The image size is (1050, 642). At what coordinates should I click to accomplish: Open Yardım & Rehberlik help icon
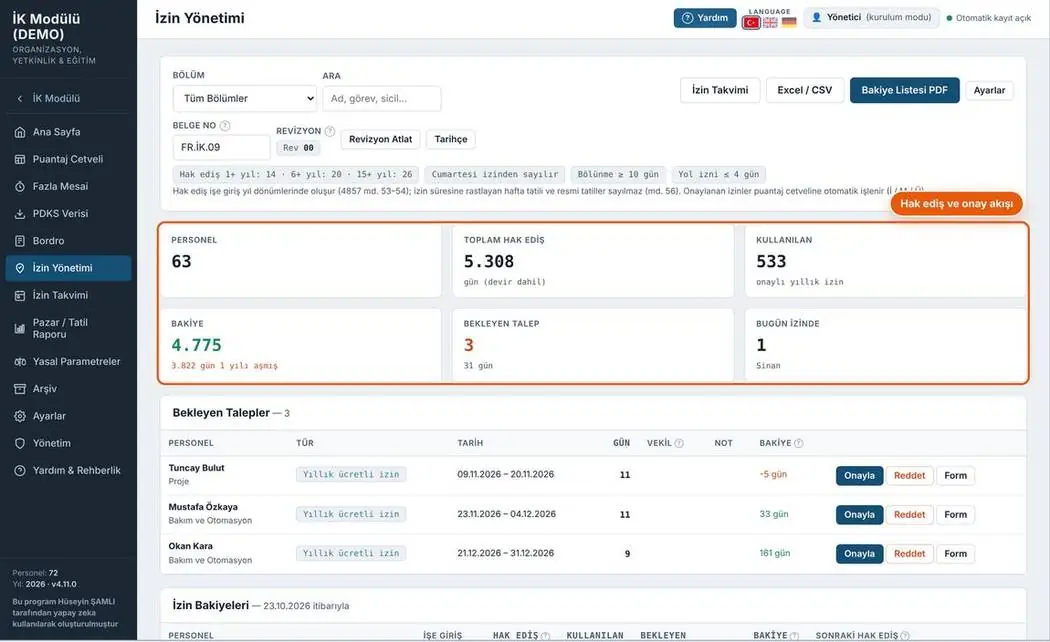pyautogui.click(x=20, y=471)
